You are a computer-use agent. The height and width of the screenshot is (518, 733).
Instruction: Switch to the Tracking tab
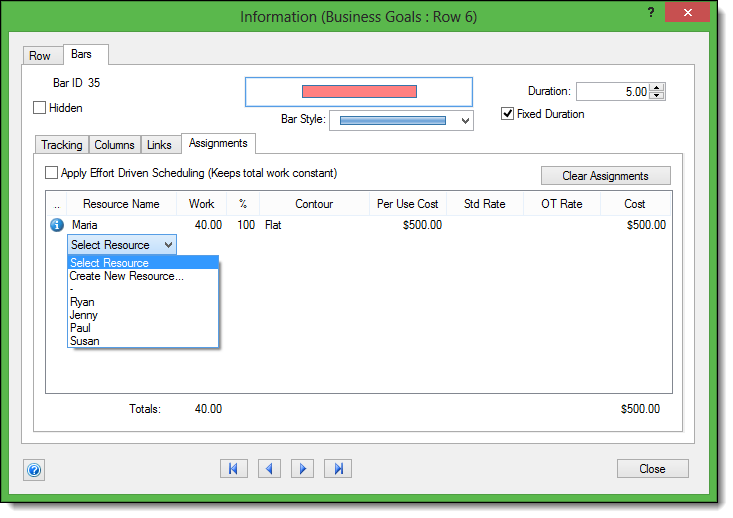click(62, 145)
